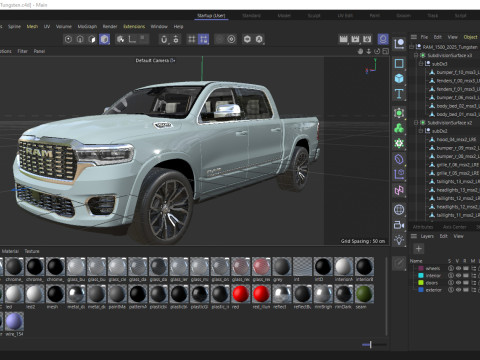
Task: Add a Floor/Sky globe environment object
Action: 399,210
